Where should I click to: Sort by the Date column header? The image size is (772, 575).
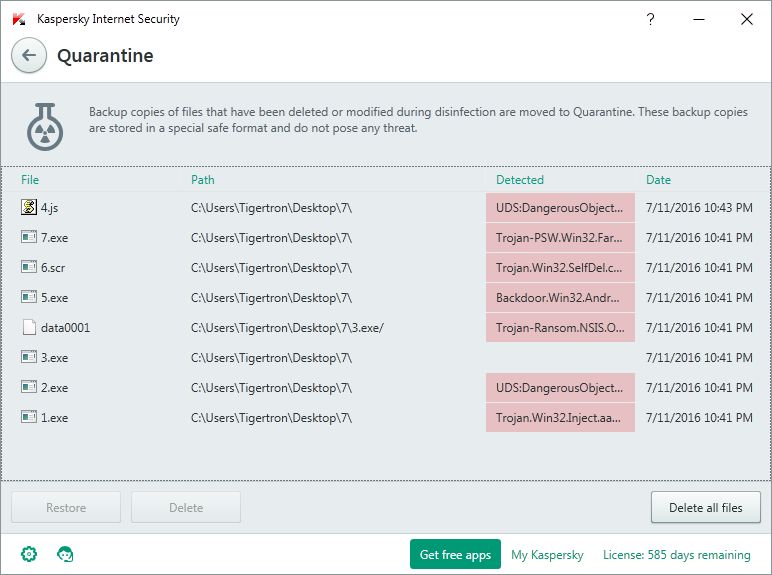pyautogui.click(x=658, y=180)
